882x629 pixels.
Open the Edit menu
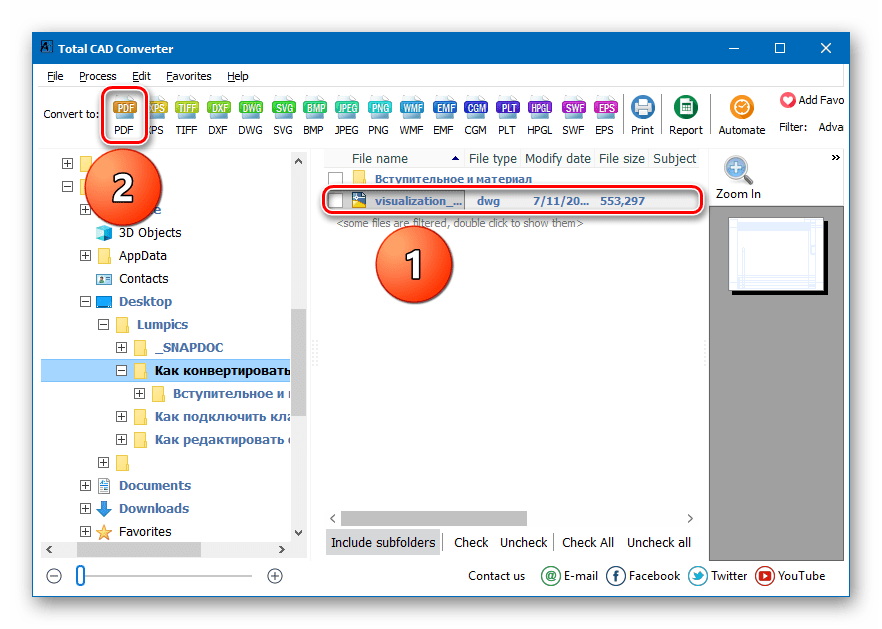[141, 77]
